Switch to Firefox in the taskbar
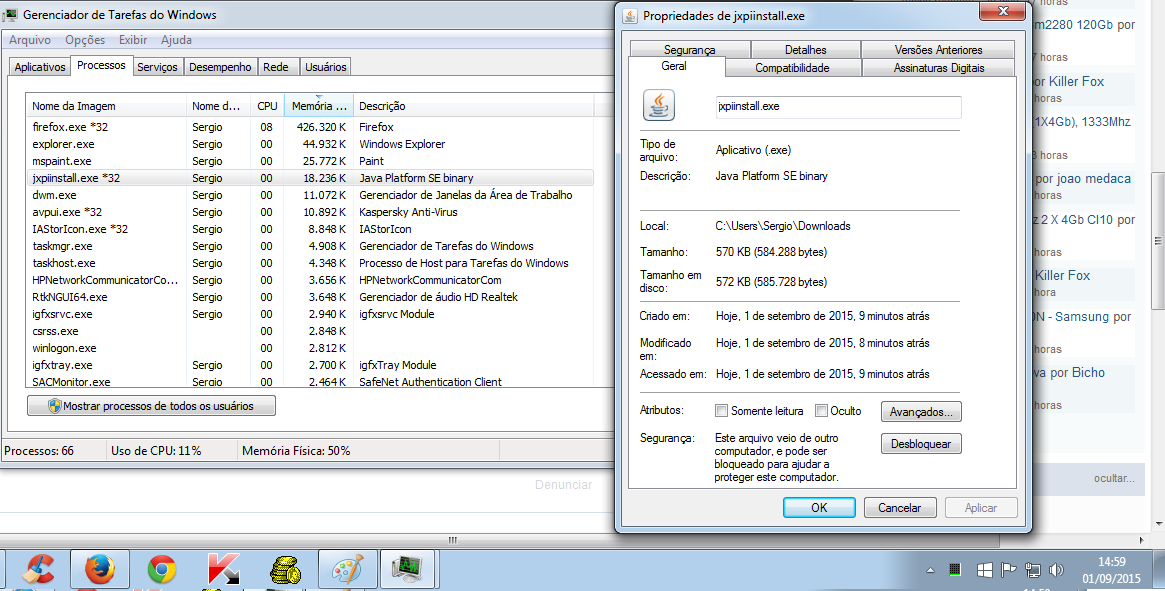Image resolution: width=1165 pixels, height=591 pixels. tap(100, 570)
